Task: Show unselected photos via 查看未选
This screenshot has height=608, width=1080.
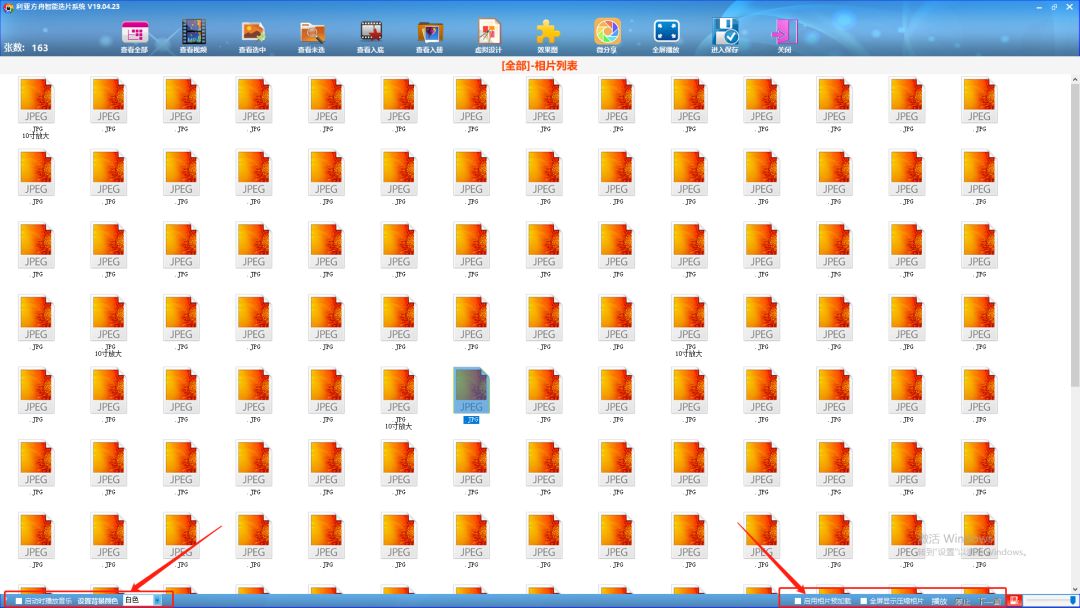Action: click(311, 36)
